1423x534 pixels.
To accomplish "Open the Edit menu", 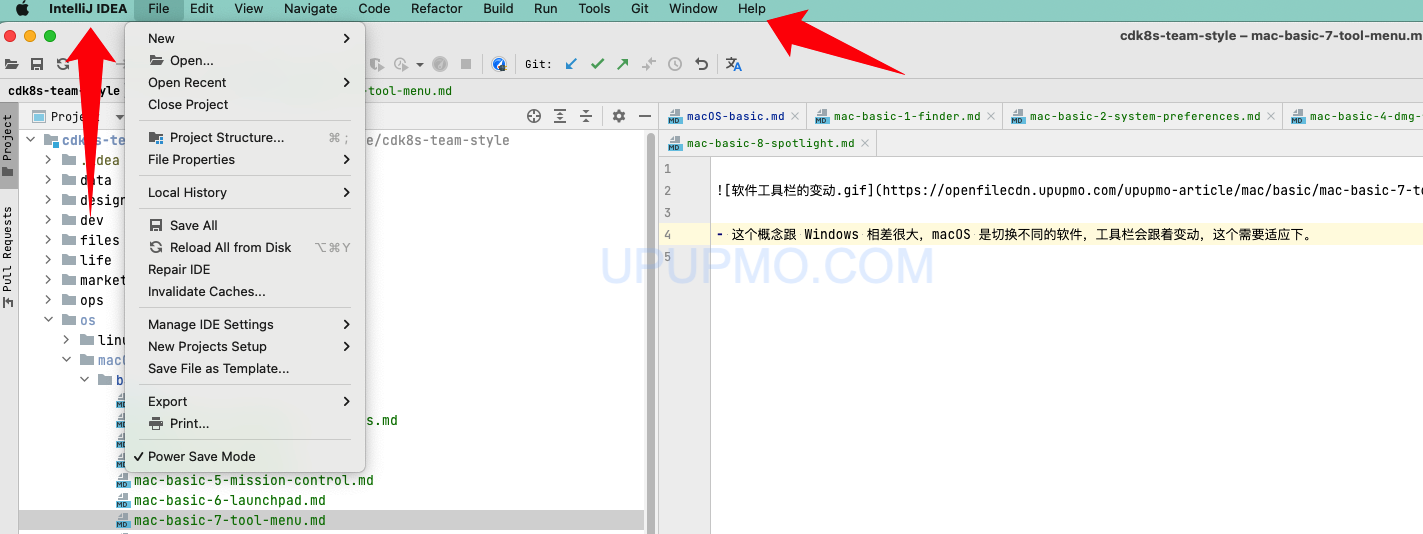I will [x=202, y=9].
